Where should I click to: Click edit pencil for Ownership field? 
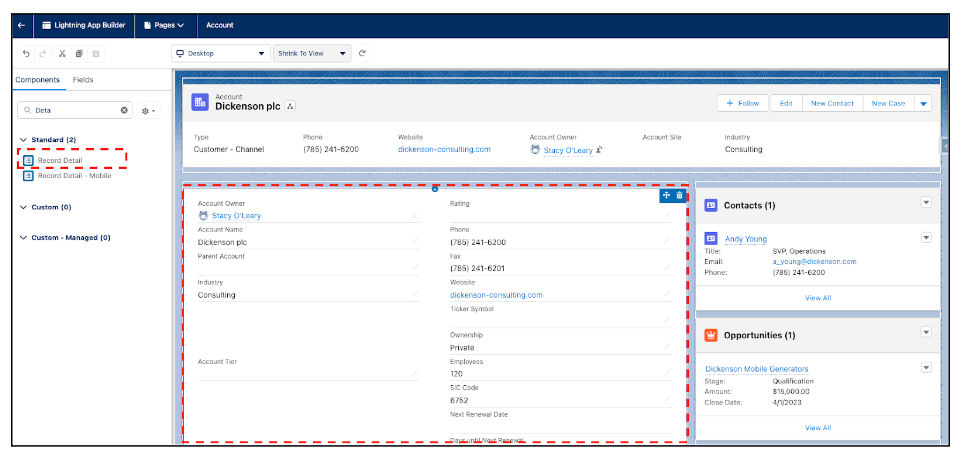pyautogui.click(x=667, y=347)
